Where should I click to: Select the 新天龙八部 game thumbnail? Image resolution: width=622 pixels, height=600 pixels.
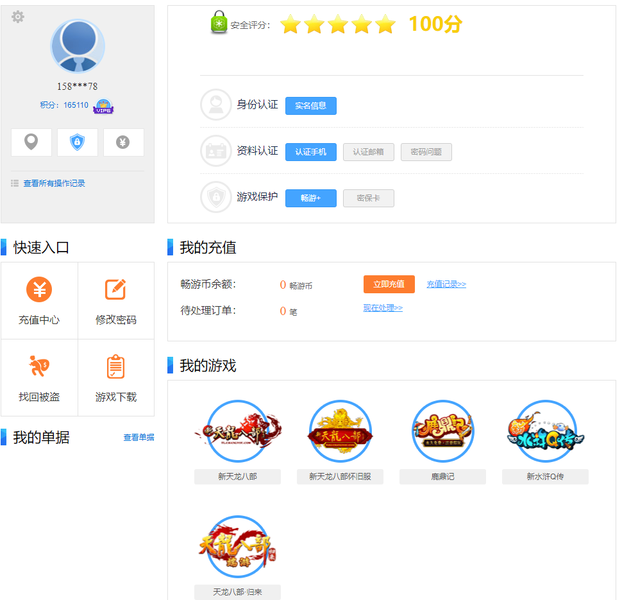click(237, 432)
